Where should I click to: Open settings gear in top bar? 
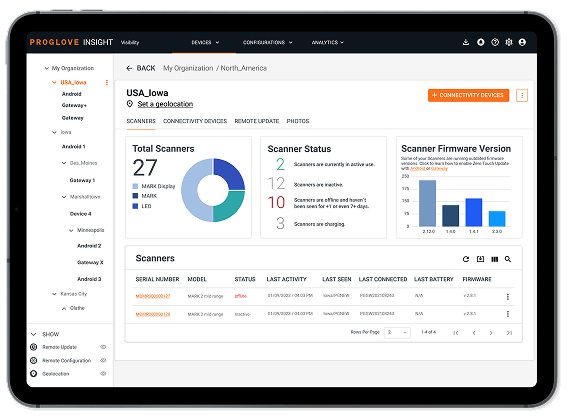(x=509, y=42)
